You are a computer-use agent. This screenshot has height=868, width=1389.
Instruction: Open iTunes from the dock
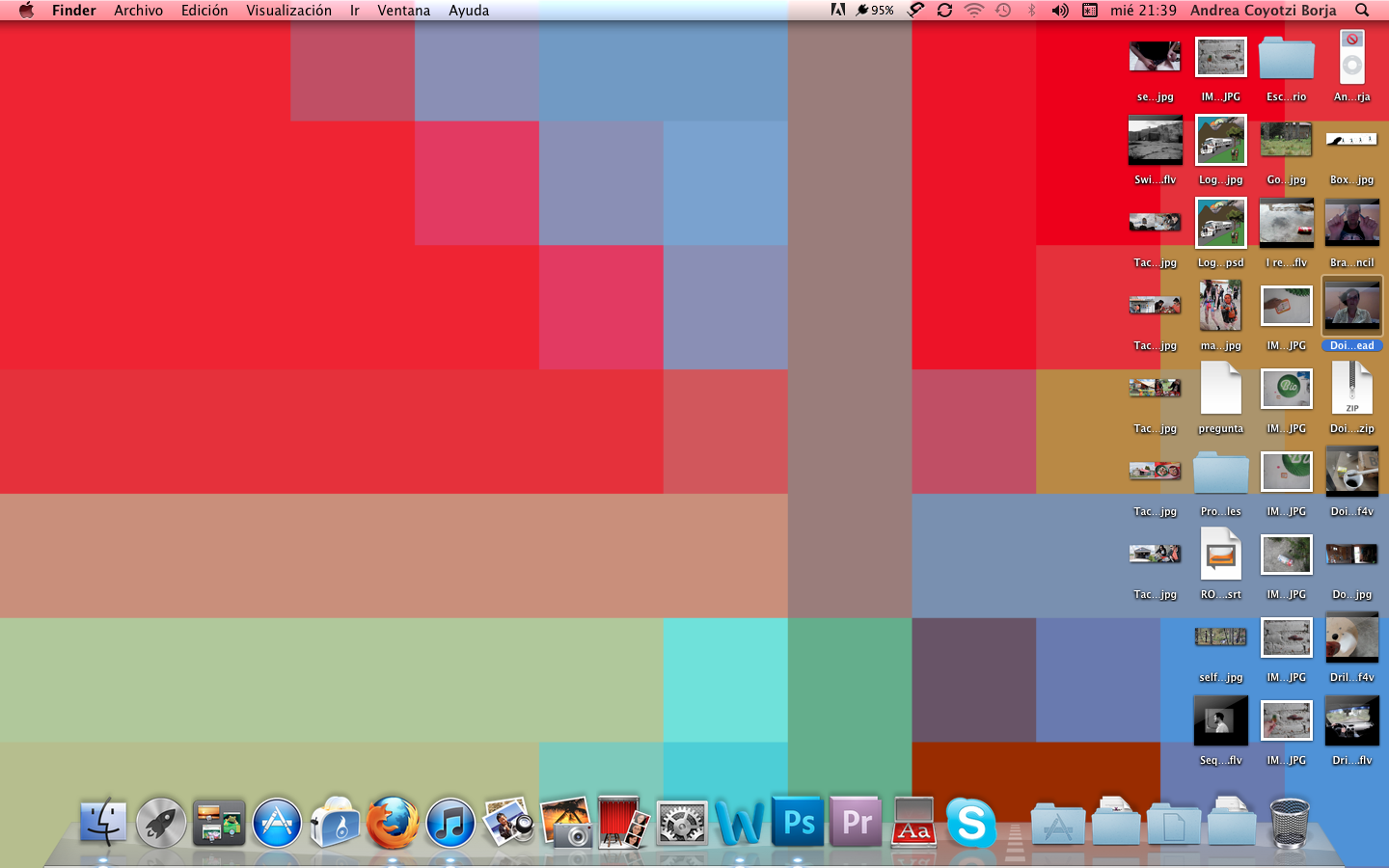(450, 824)
